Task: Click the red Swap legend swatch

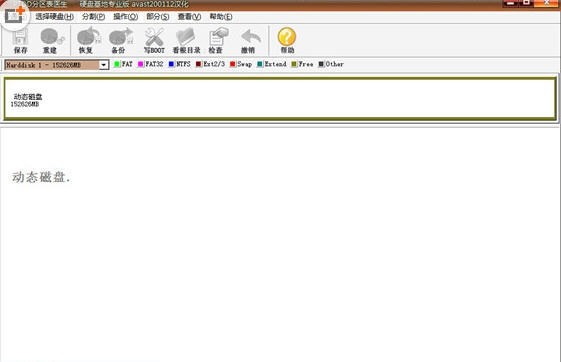Action: pos(233,64)
